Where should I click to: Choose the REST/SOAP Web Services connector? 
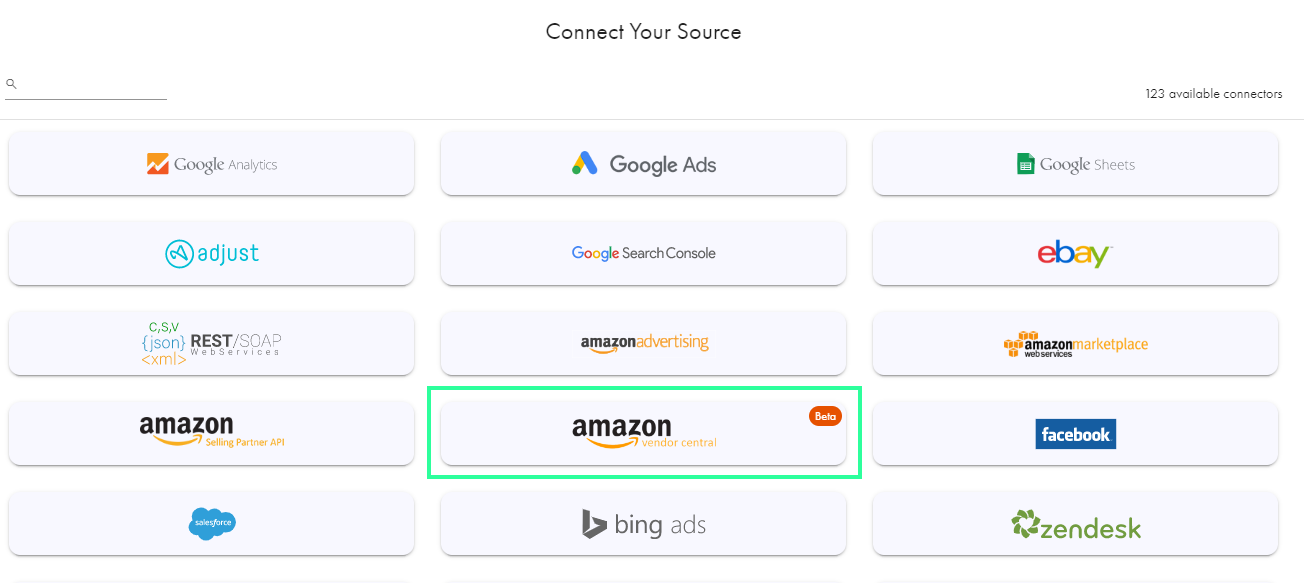[x=211, y=343]
